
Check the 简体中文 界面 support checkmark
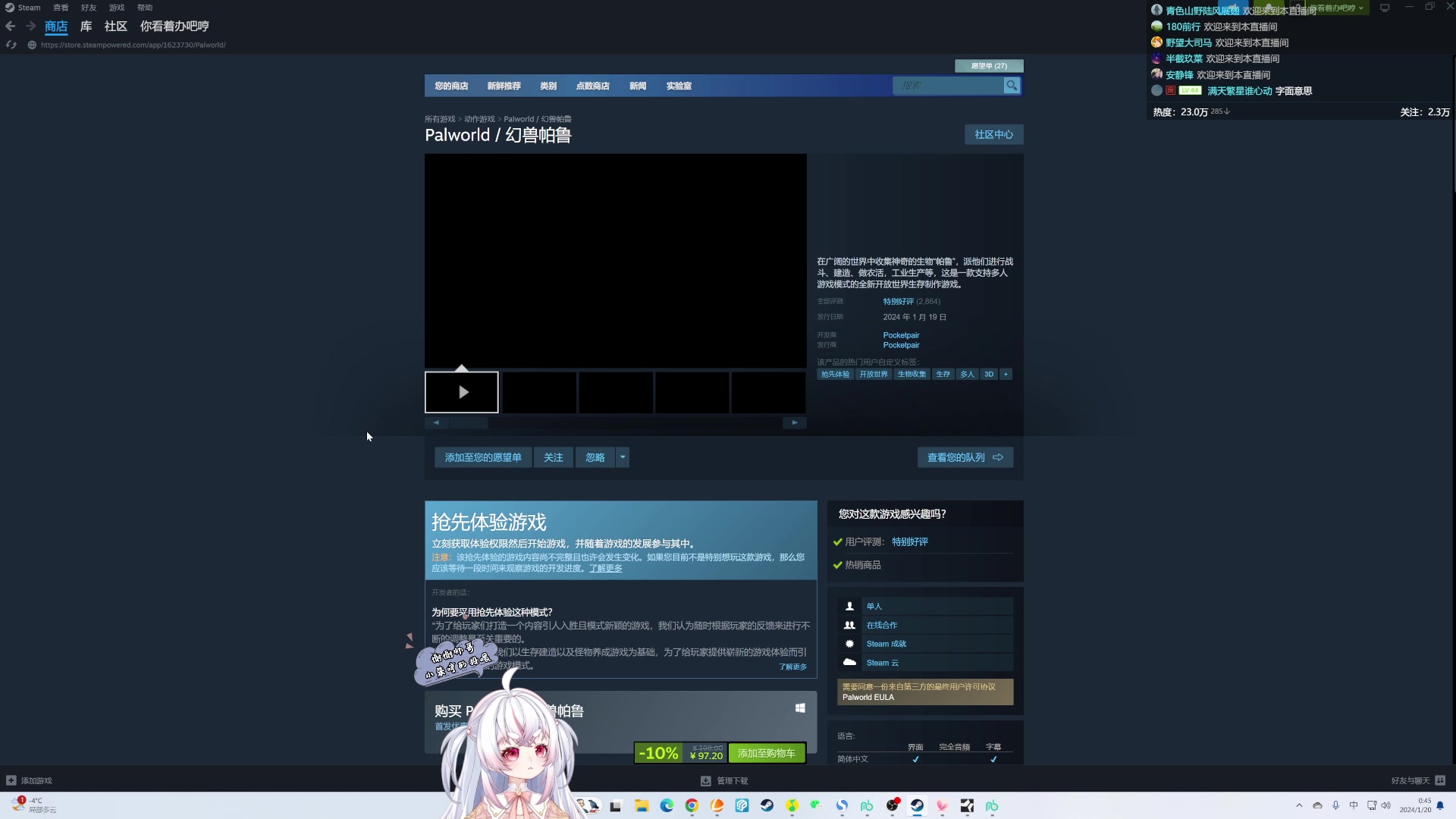tap(916, 758)
